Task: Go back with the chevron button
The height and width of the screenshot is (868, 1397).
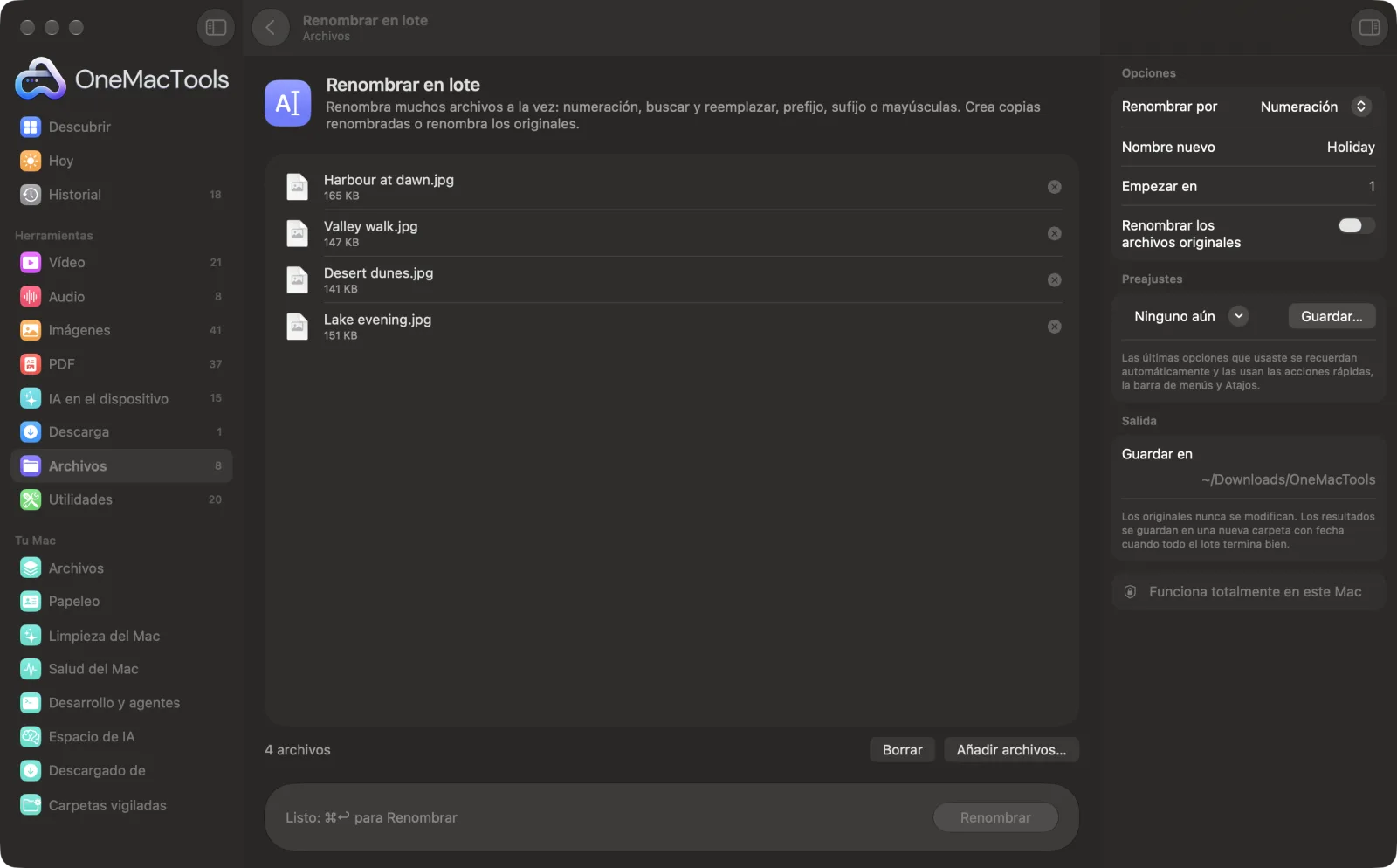Action: click(x=271, y=28)
